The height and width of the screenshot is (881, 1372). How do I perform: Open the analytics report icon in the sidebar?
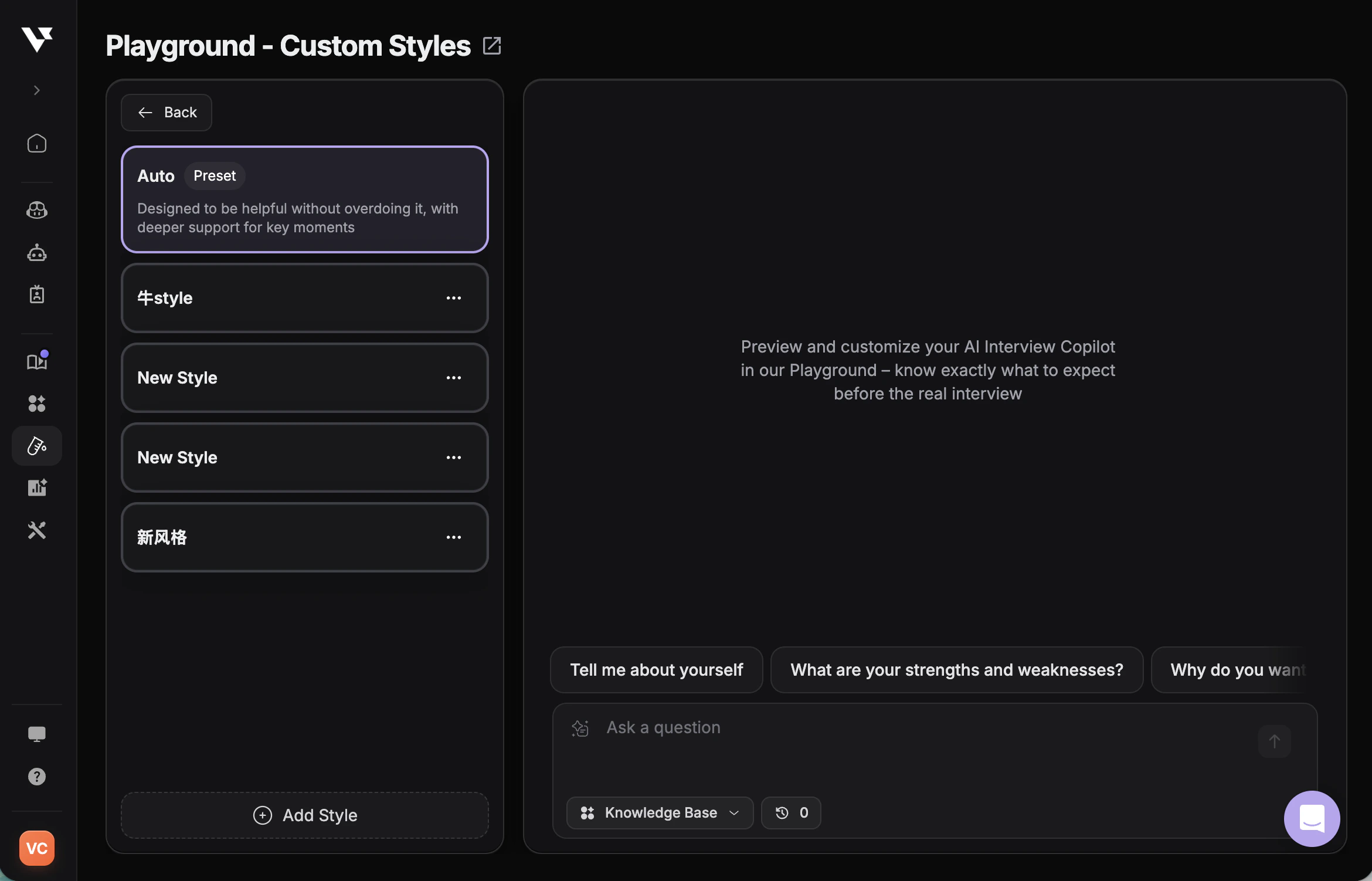pyautogui.click(x=37, y=487)
